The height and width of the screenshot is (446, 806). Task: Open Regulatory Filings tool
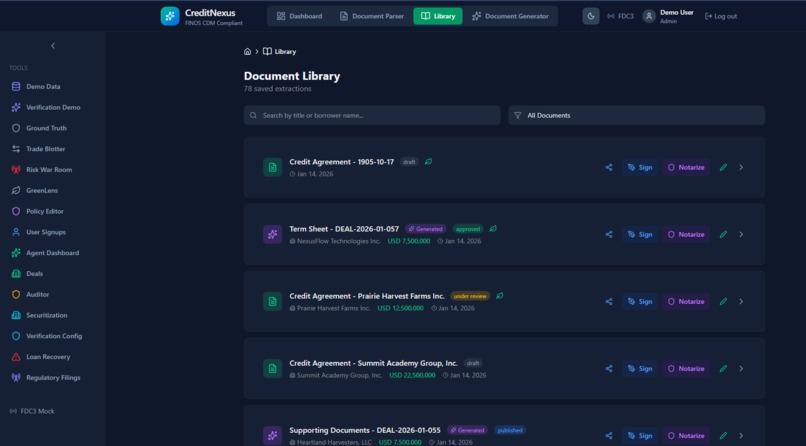53,378
